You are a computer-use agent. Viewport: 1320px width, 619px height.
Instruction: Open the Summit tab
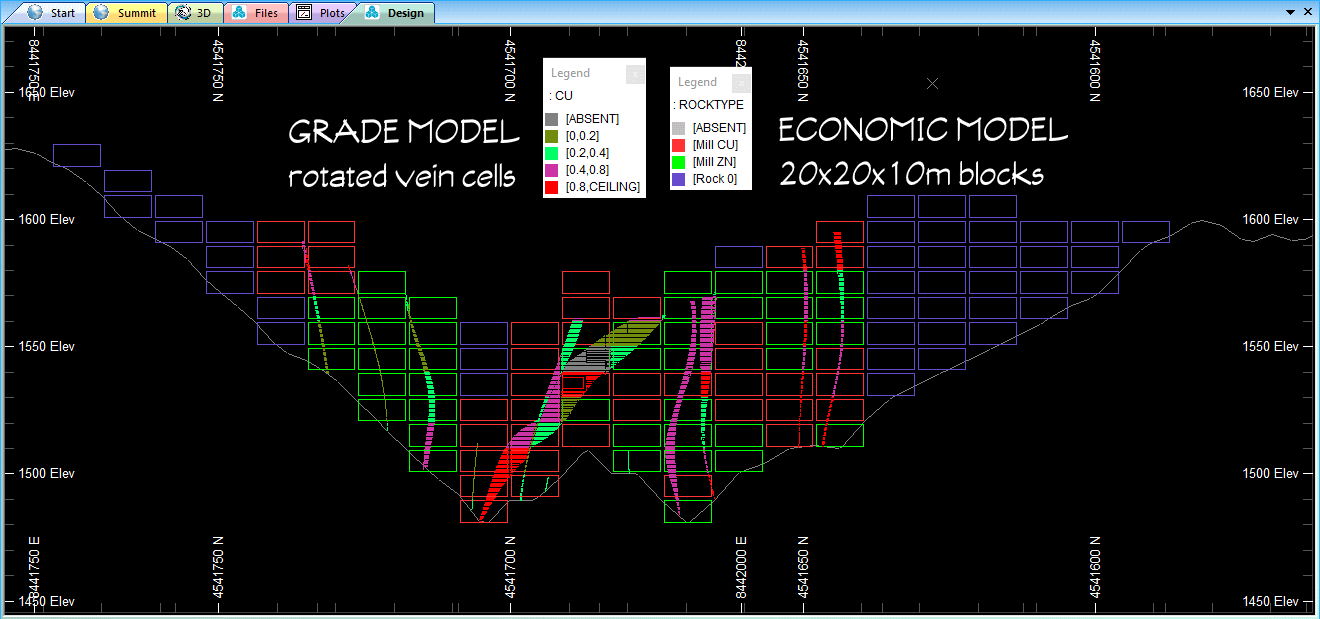point(125,13)
